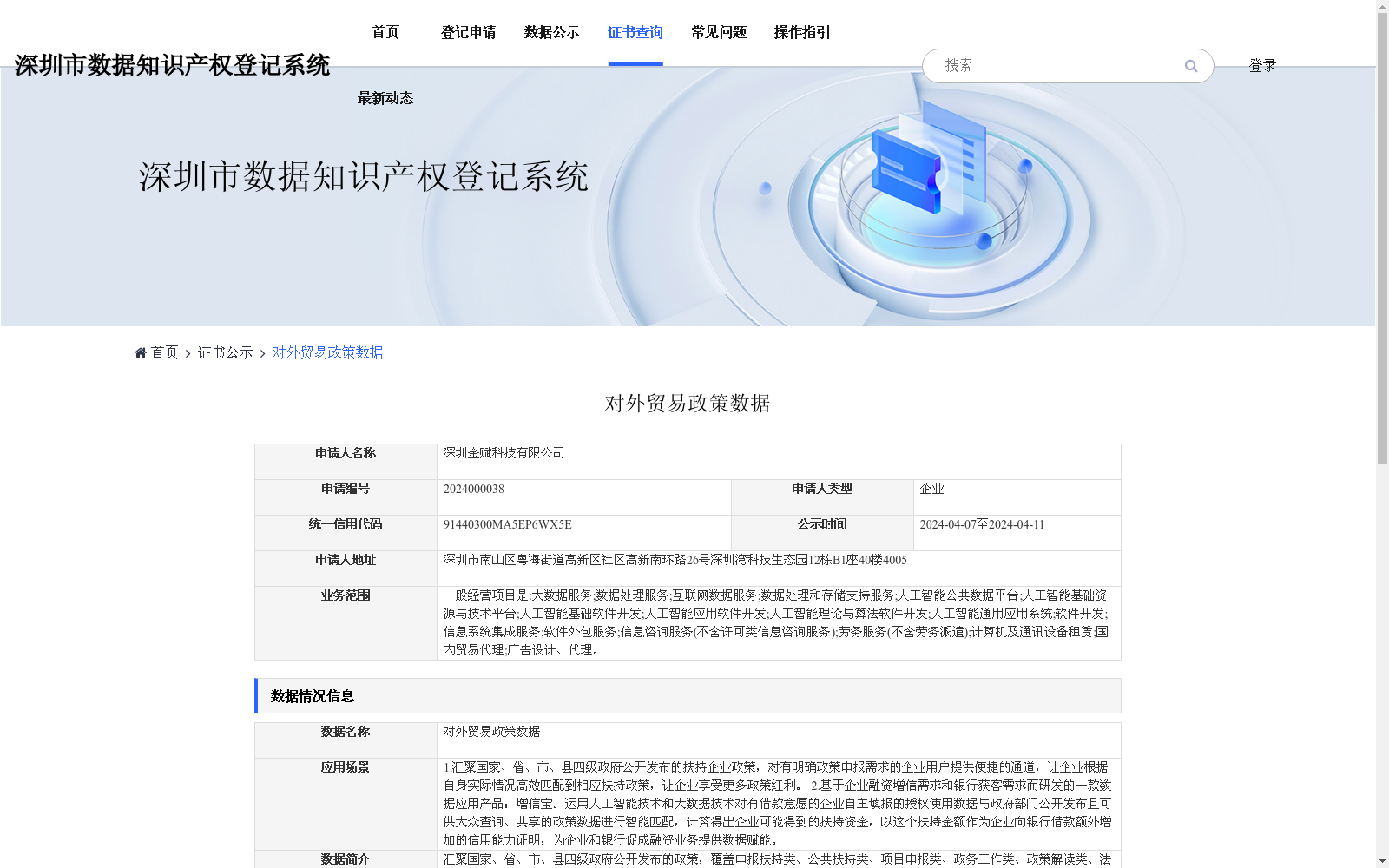Image resolution: width=1389 pixels, height=868 pixels.
Task: Click the 数据情况信息 section header
Action: click(x=688, y=695)
